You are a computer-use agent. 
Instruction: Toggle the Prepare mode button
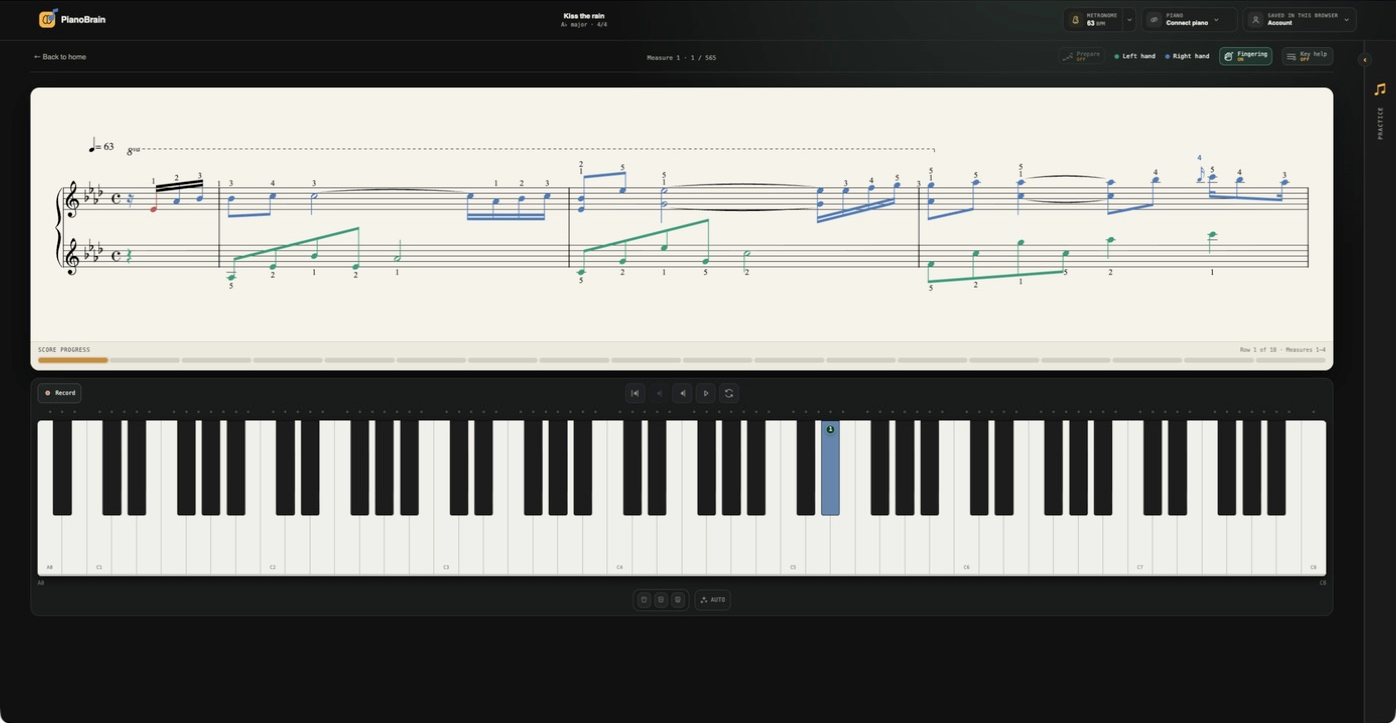pyautogui.click(x=1081, y=56)
